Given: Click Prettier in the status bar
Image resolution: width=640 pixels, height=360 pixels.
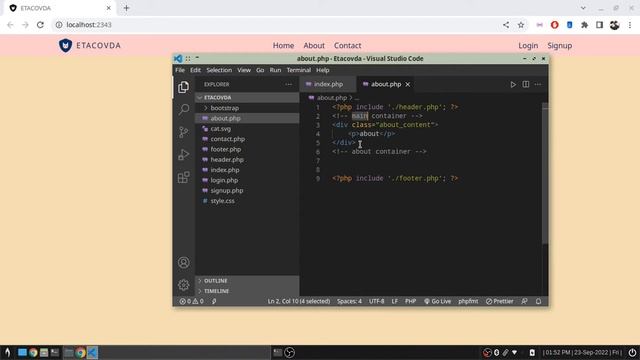Looking at the screenshot, I should tap(500, 301).
